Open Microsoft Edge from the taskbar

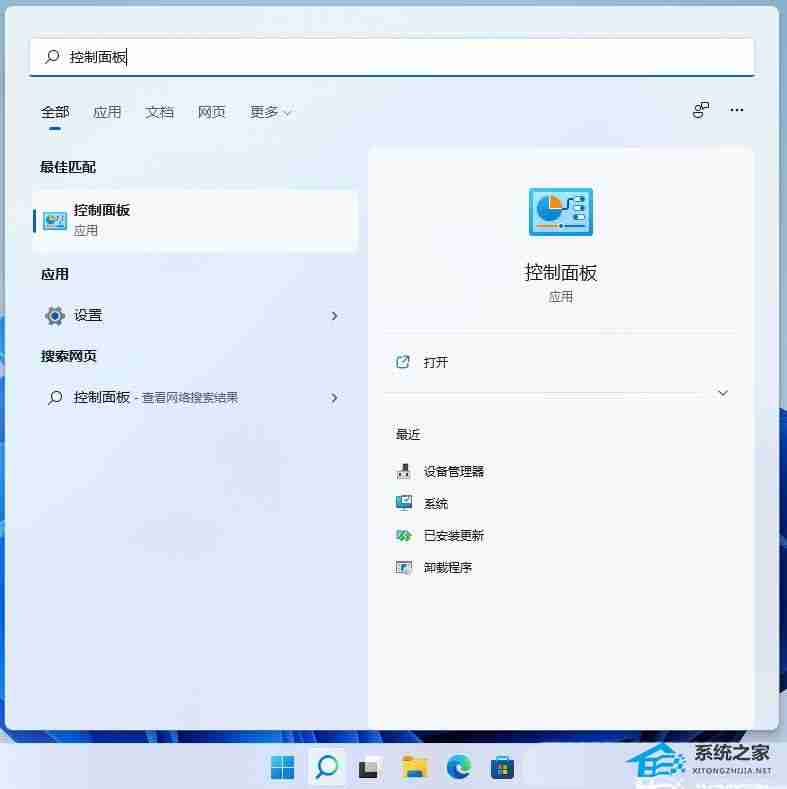point(459,767)
